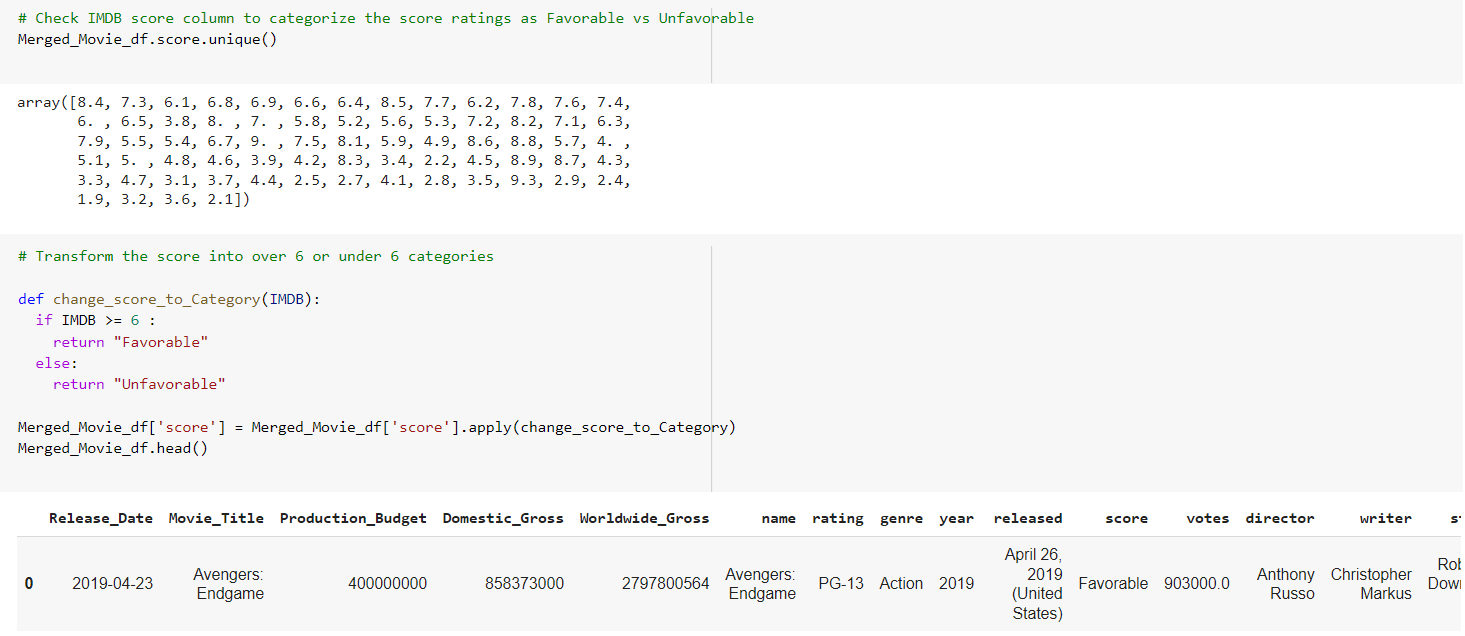This screenshot has height=636, width=1465.
Task: Click the votes column header
Action: tap(1207, 518)
